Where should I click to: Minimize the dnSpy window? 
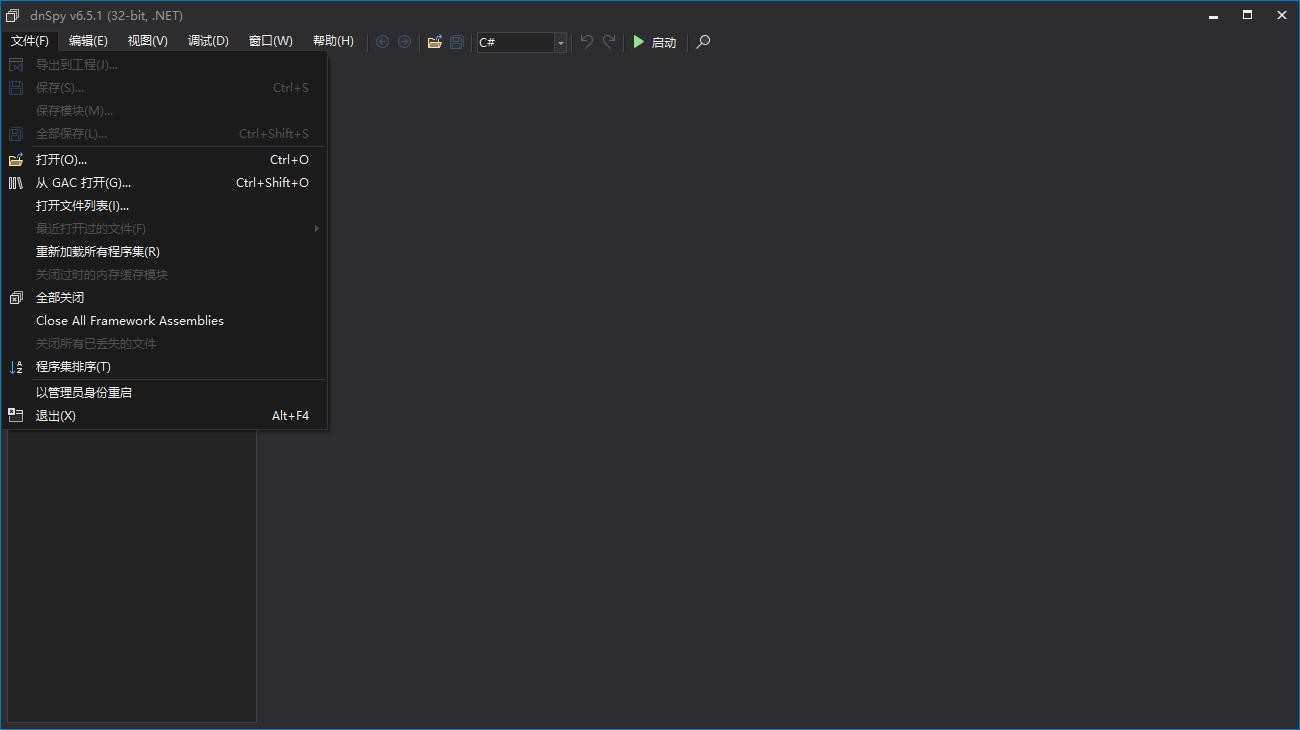coord(1214,15)
